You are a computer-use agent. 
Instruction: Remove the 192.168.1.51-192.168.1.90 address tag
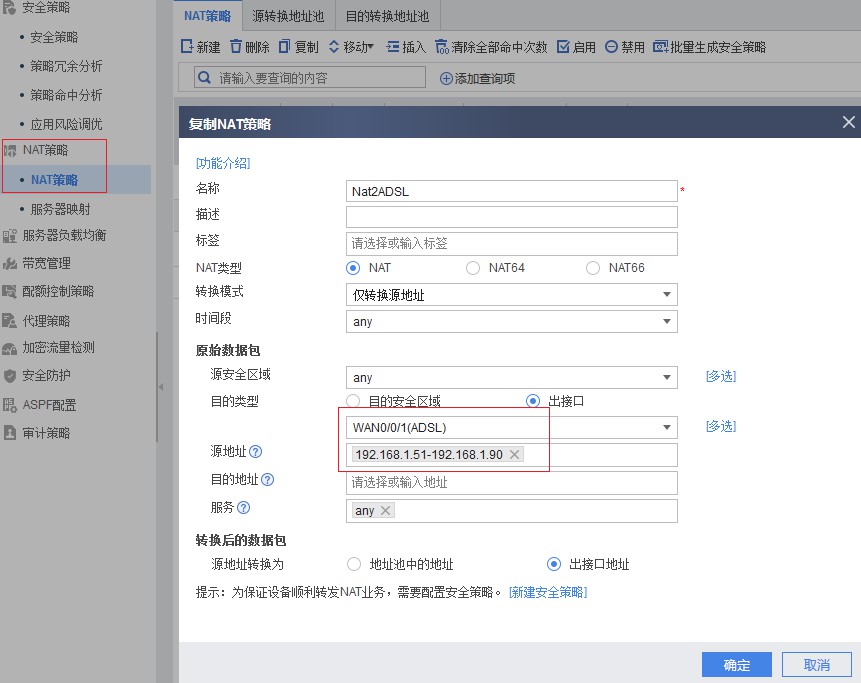pyautogui.click(x=514, y=454)
